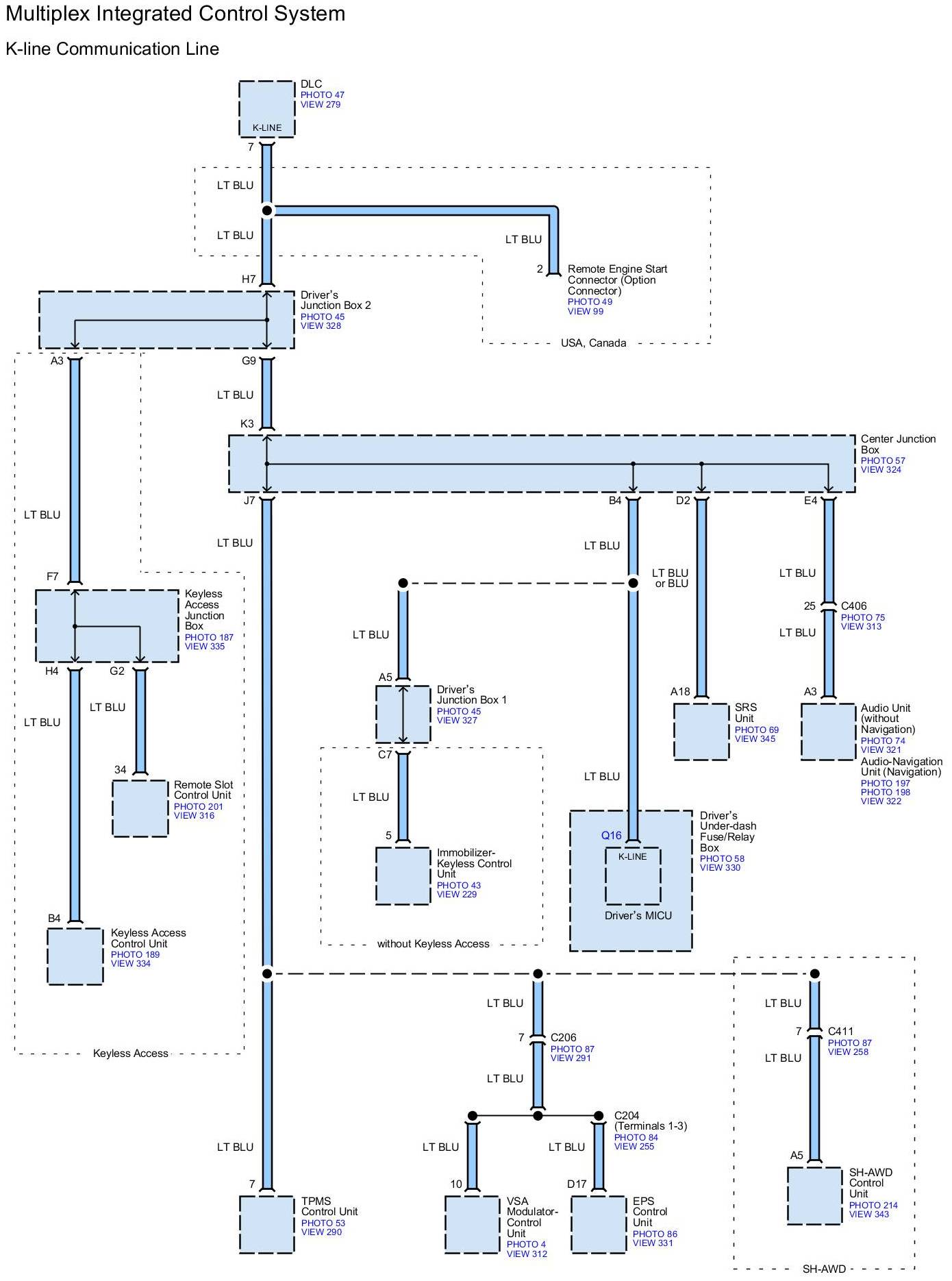Viewport: 952px width, 1281px height.
Task: Open the PHOTO 47 link beside DLC
Action: [x=322, y=95]
